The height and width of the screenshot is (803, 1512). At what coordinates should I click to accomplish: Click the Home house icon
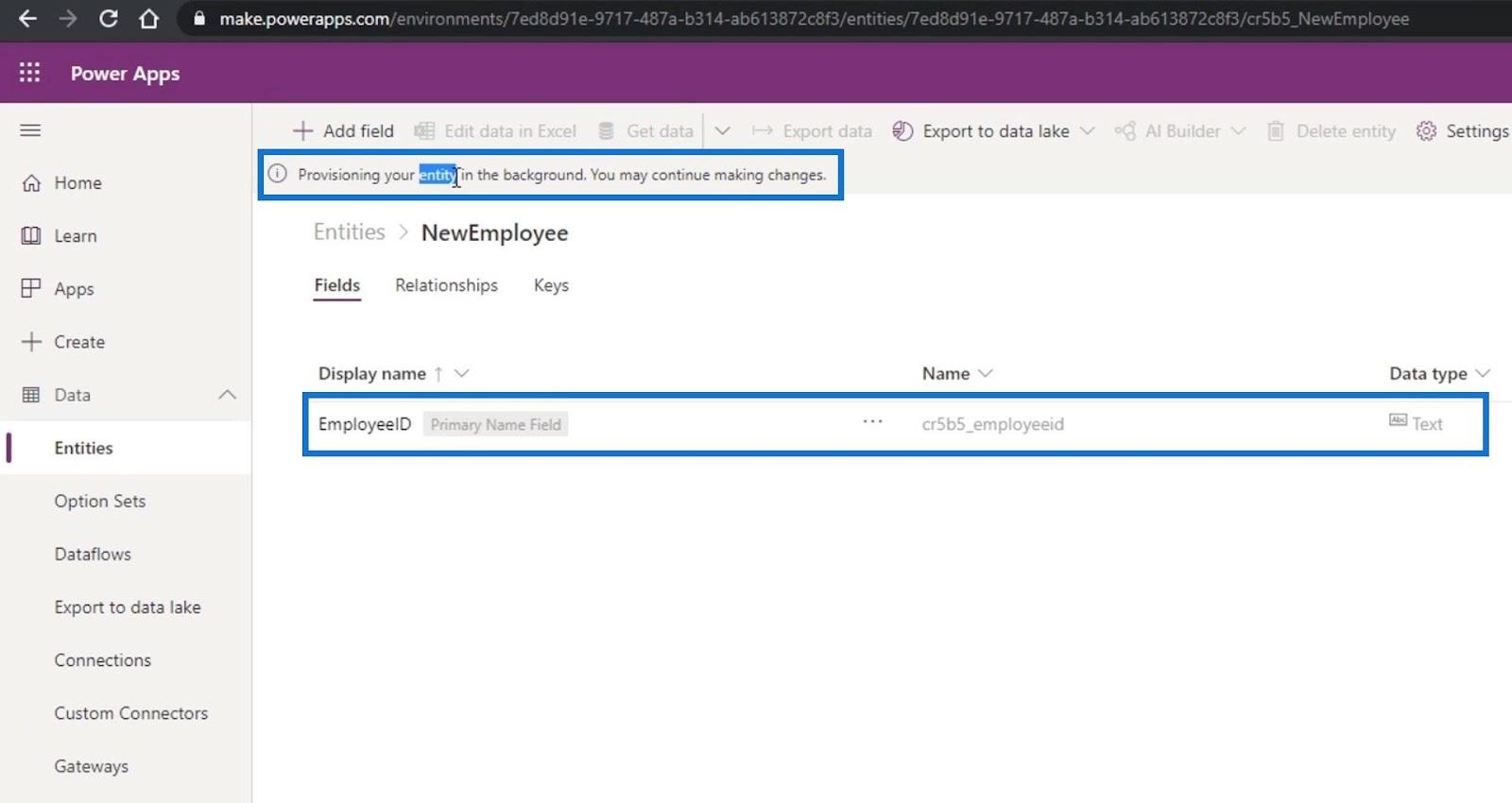coord(31,183)
